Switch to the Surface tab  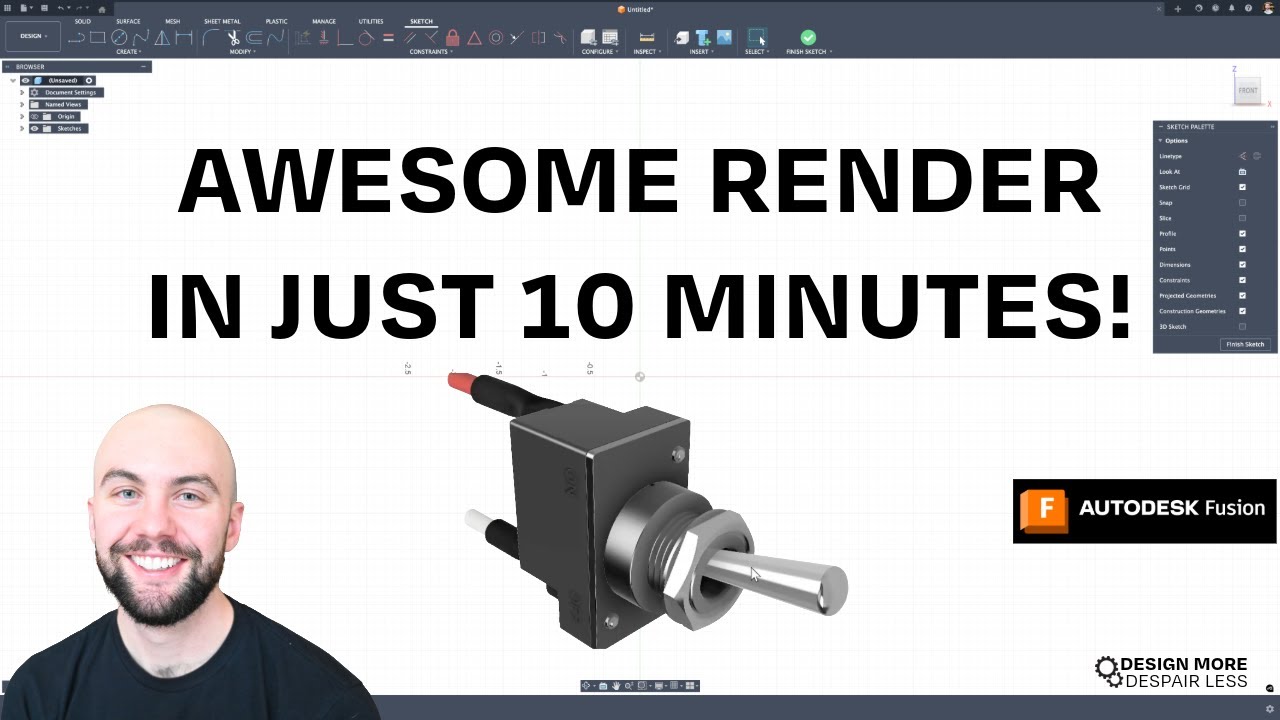click(128, 21)
